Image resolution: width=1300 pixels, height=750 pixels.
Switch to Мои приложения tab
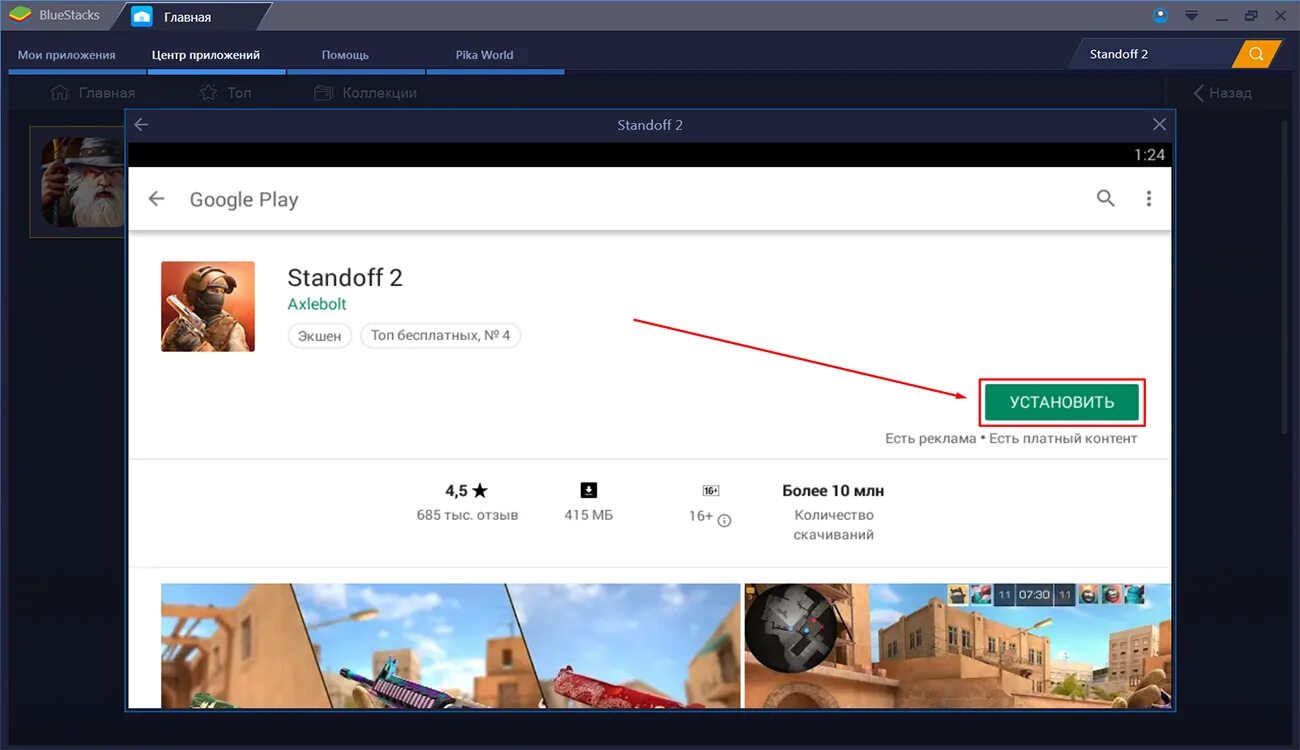click(x=67, y=55)
